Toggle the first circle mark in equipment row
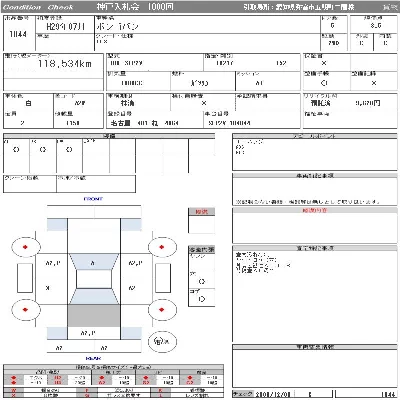Image resolution: width=400 pixels, height=400 pixels. [16, 150]
